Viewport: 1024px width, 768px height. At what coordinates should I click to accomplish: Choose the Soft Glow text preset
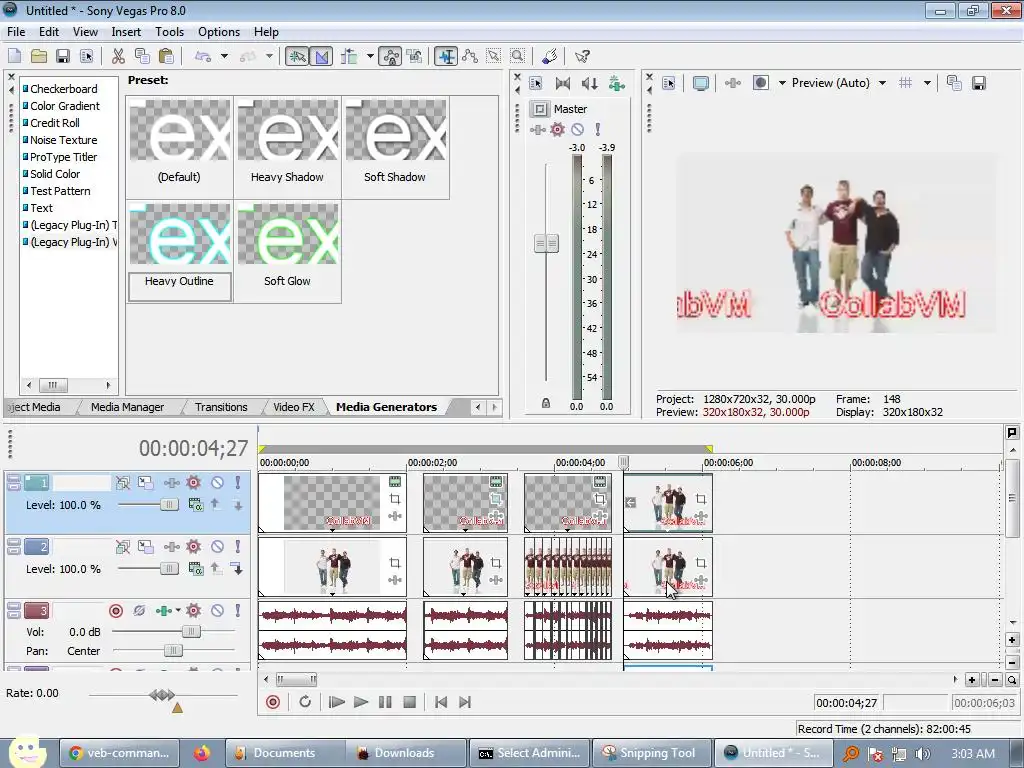pos(287,251)
